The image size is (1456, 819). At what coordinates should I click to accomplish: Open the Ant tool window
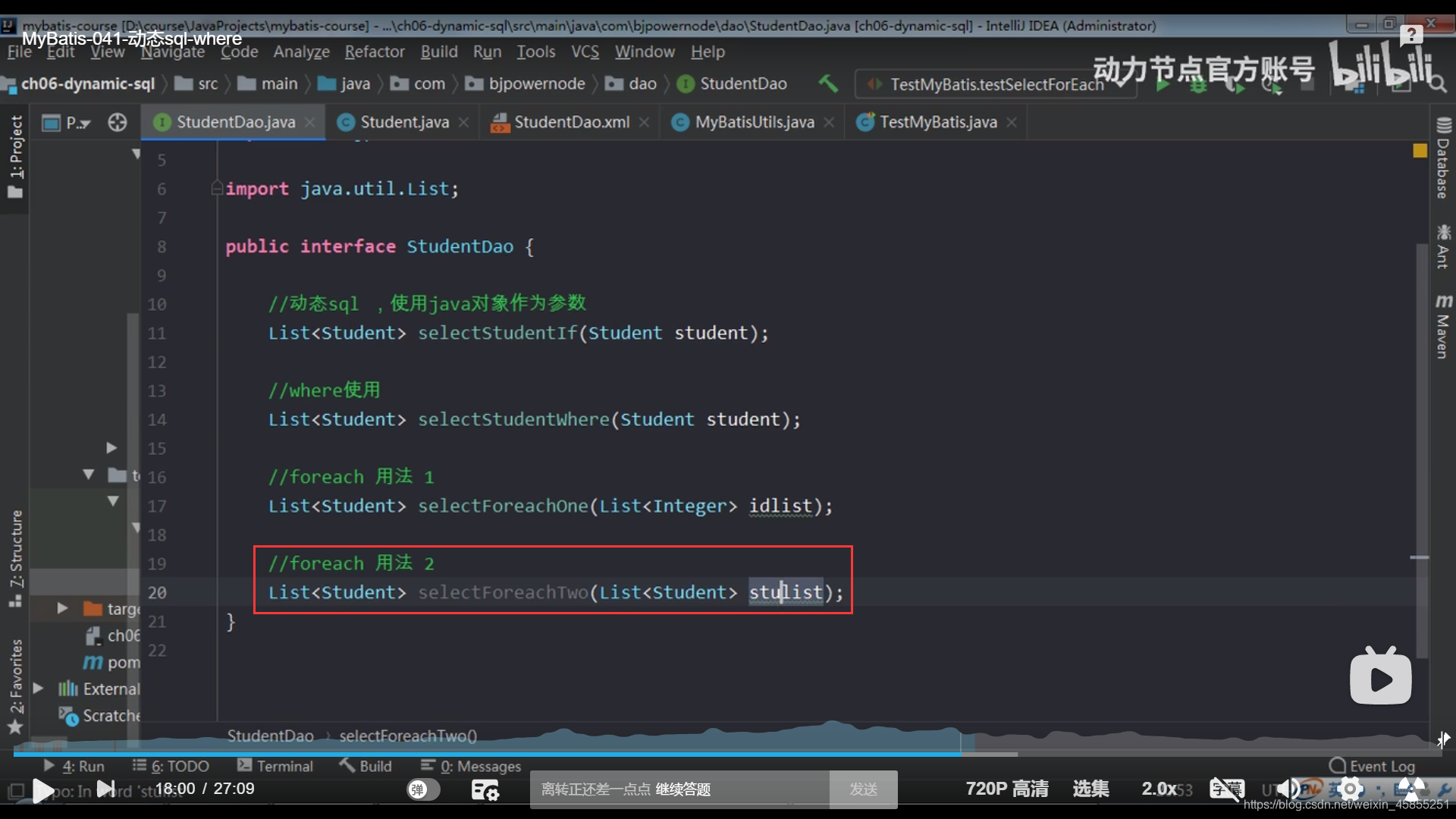click(1443, 246)
